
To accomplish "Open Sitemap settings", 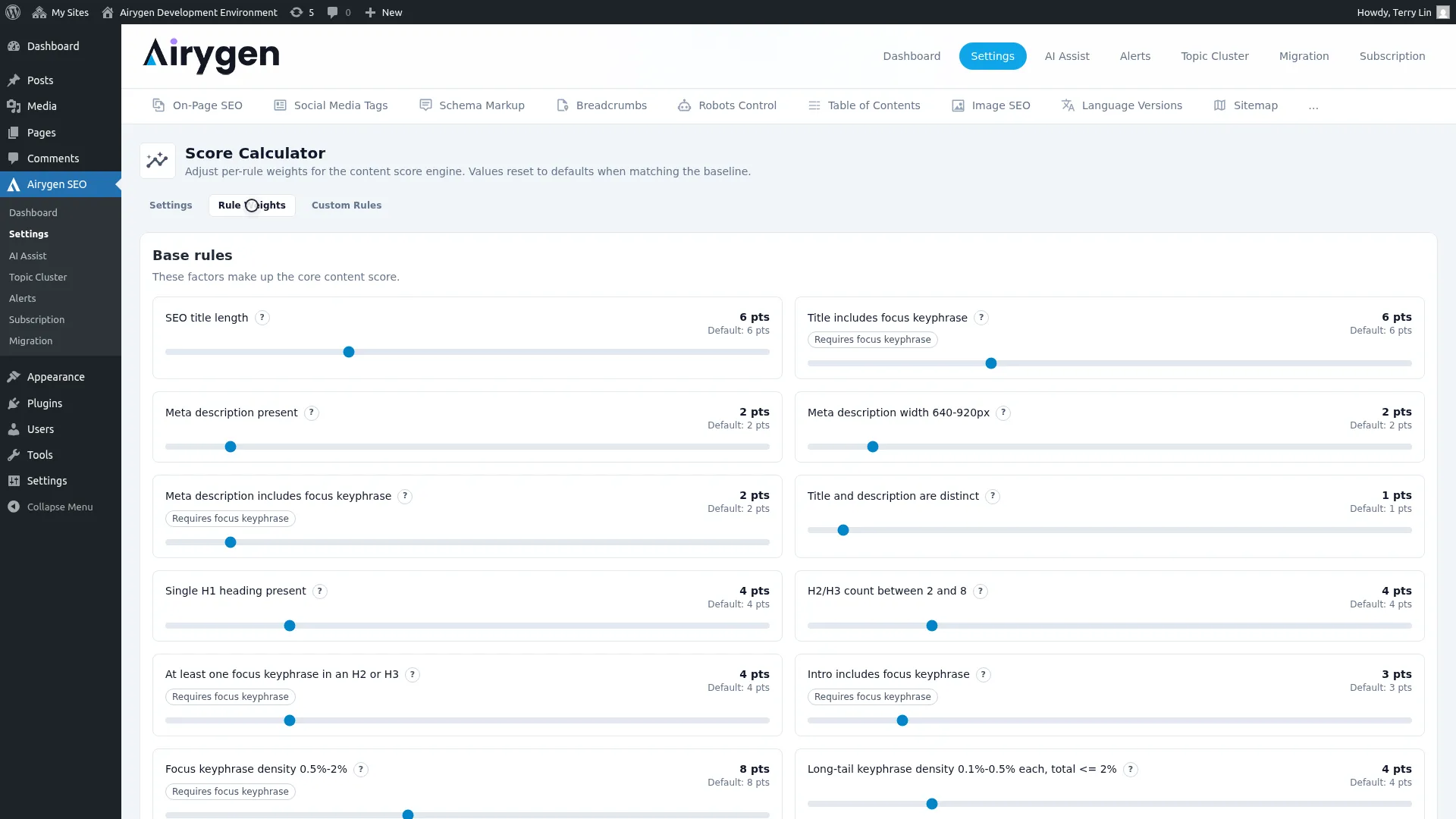I will coord(1246,105).
